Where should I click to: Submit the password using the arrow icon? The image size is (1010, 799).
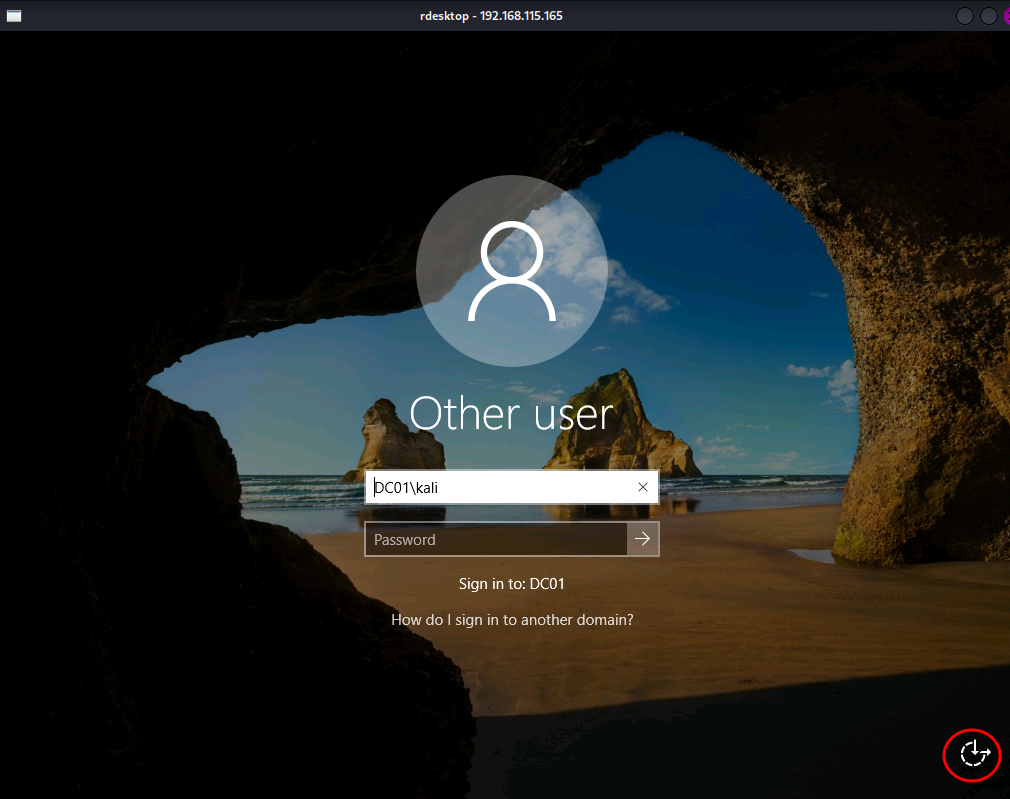coord(643,539)
